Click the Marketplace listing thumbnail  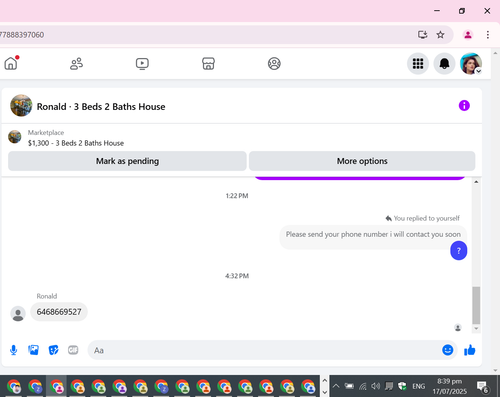[15, 137]
